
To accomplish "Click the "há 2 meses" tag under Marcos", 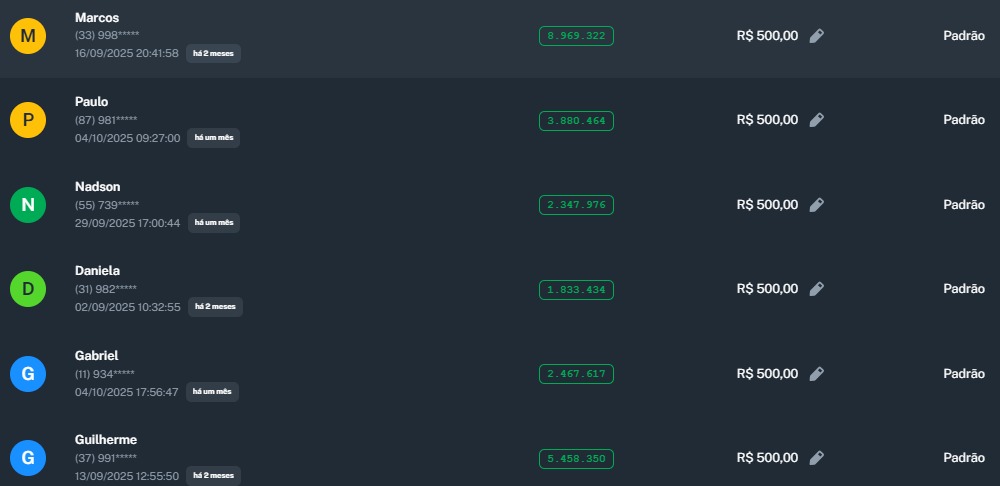I will (213, 53).
